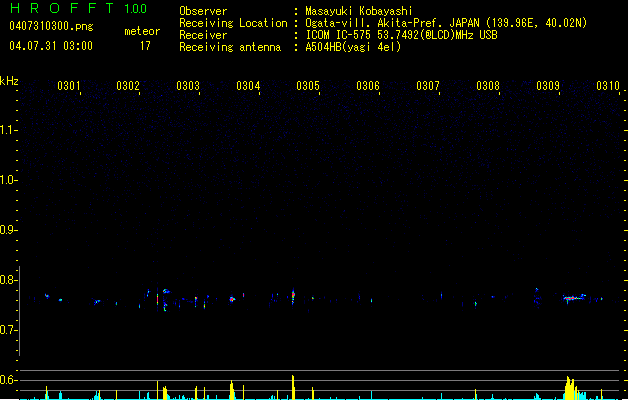The image size is (629, 400).
Task: Click the A504HB(yagi 4el) antenna text
Action: 353,47
